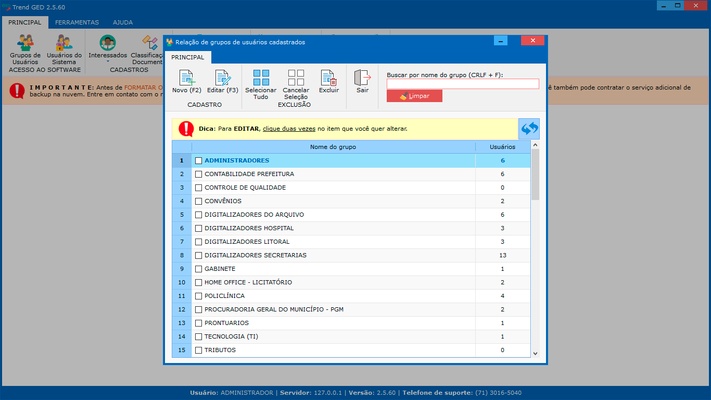This screenshot has width=711, height=400.
Task: Open the AJUDA tab
Action: tap(122, 21)
